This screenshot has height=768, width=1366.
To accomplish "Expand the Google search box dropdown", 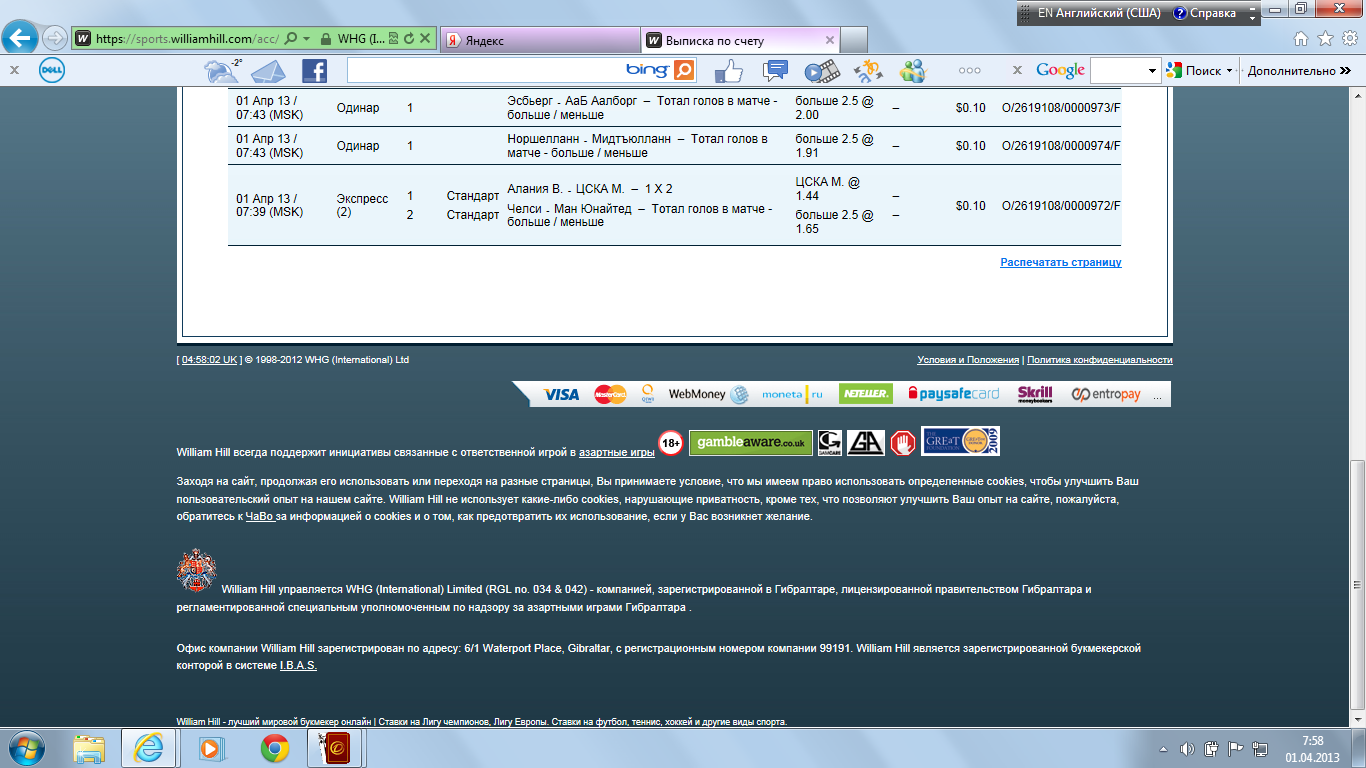I will coord(1153,70).
